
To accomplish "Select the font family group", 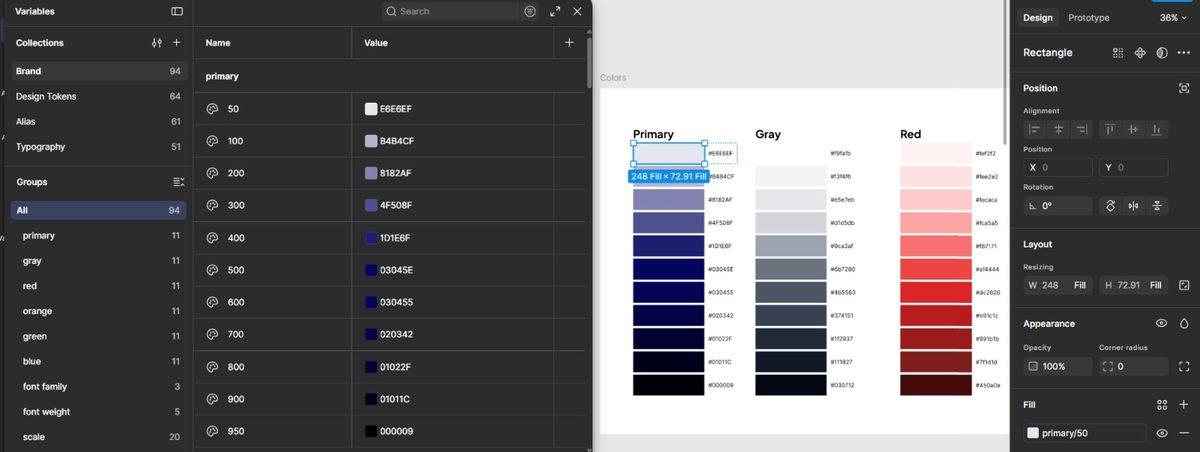I will [x=99, y=386].
